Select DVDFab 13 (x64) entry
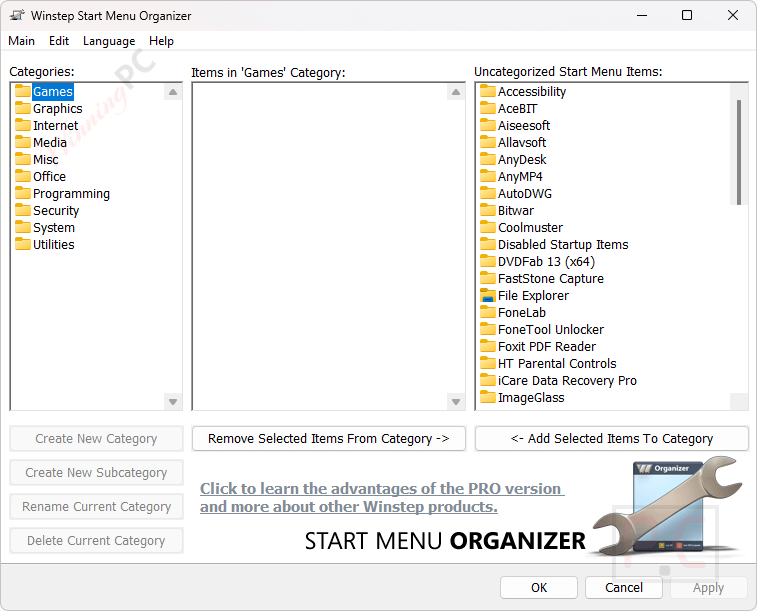Viewport: 757px width, 611px height. coord(546,261)
